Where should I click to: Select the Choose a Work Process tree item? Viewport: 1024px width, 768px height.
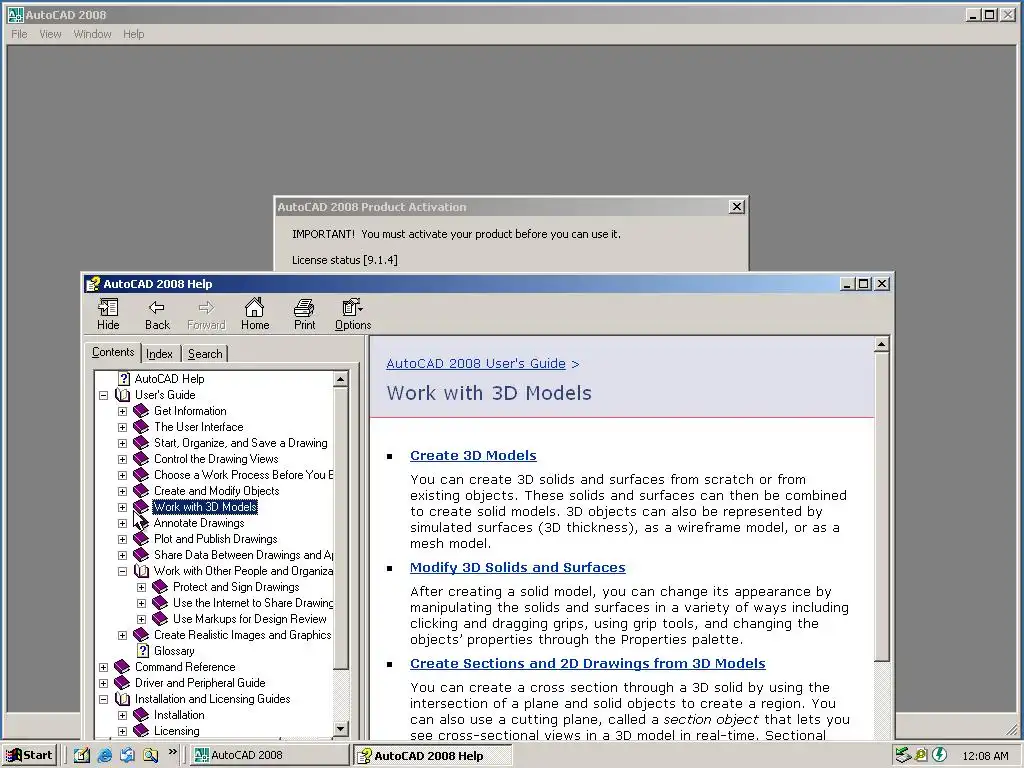[x=243, y=475]
